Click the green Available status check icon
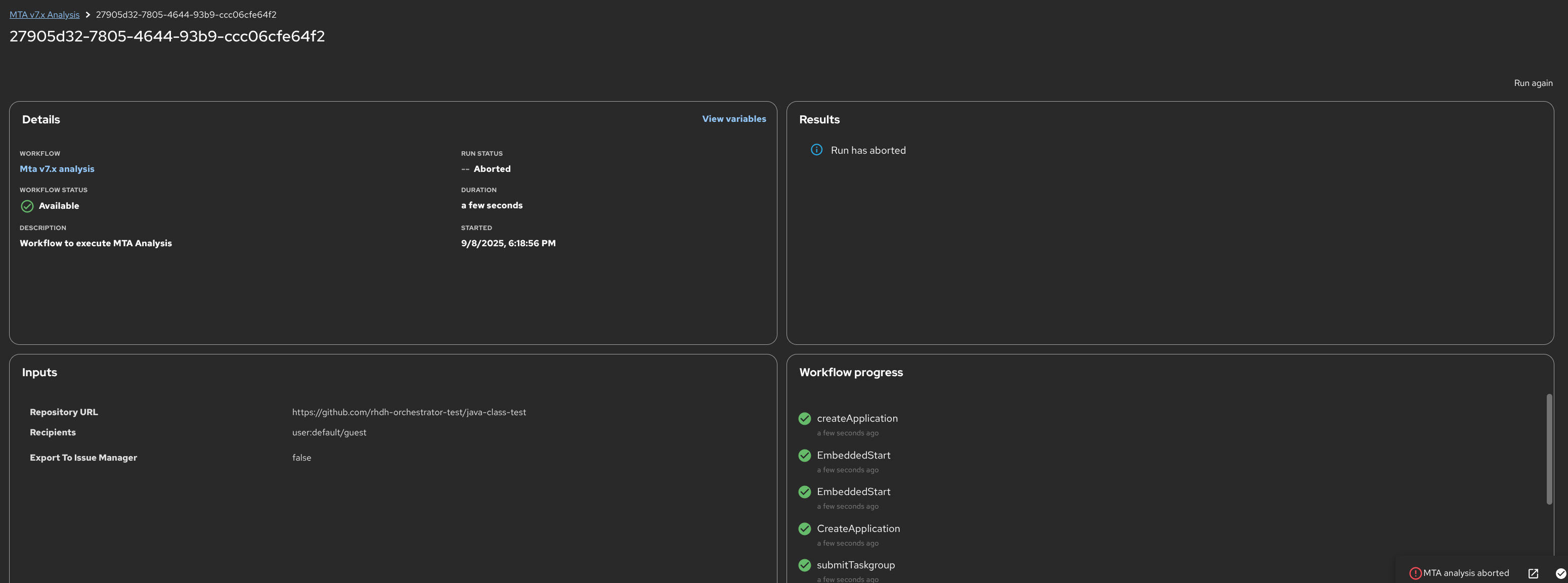The height and width of the screenshot is (583, 1568). tap(27, 206)
